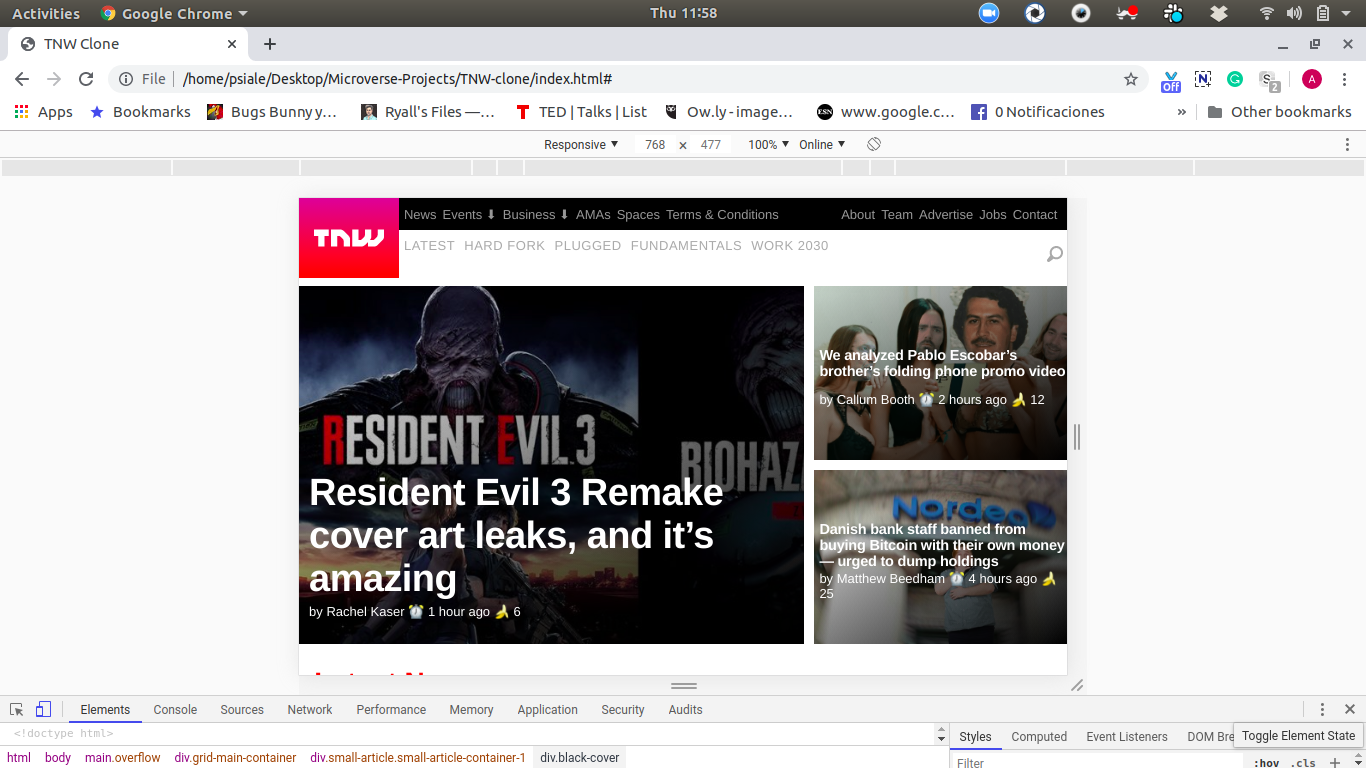Open the Chrome profile avatar A
Viewport: 1366px width, 768px height.
click(x=1312, y=79)
